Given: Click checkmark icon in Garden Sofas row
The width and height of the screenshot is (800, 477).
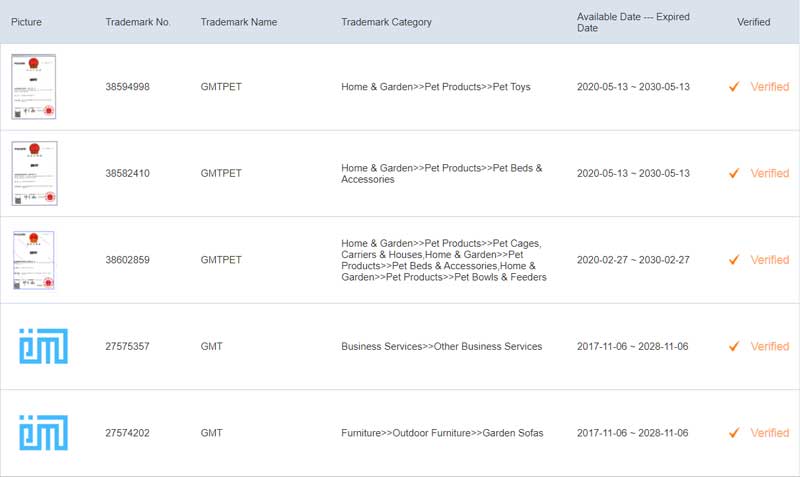Looking at the screenshot, I should (x=734, y=433).
